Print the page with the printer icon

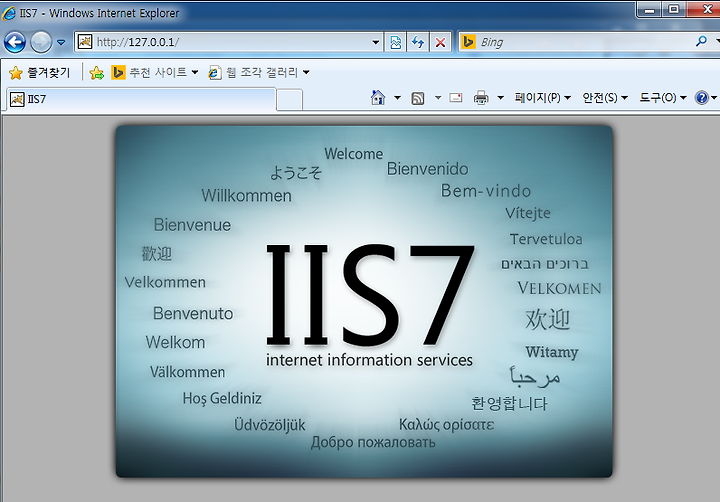[481, 98]
